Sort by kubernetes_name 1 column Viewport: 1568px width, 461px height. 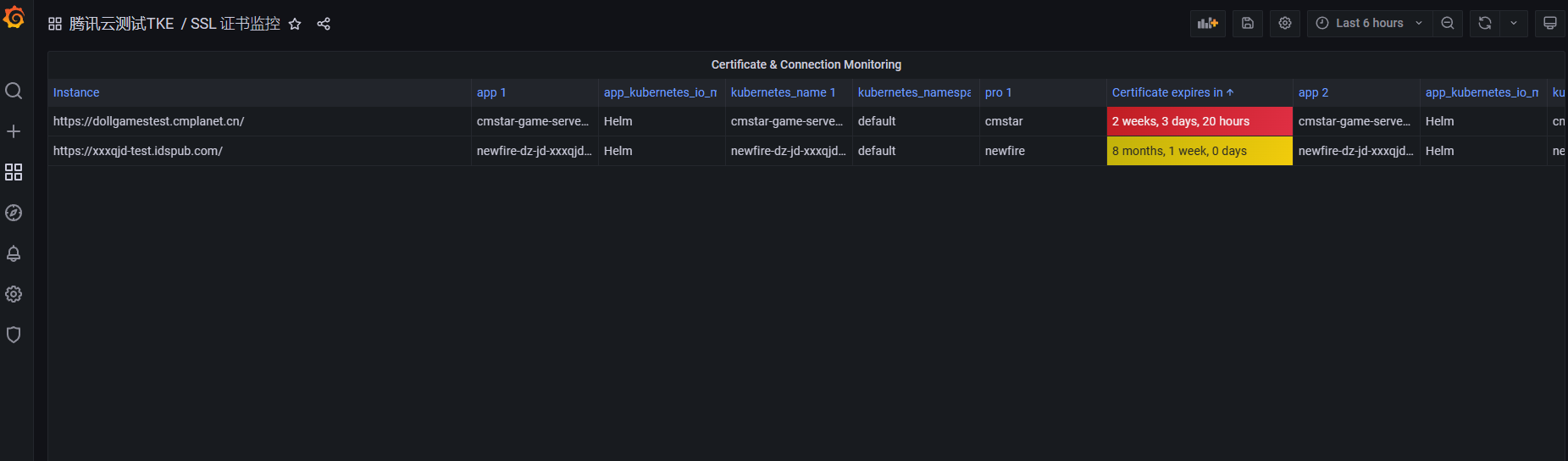pyautogui.click(x=783, y=92)
